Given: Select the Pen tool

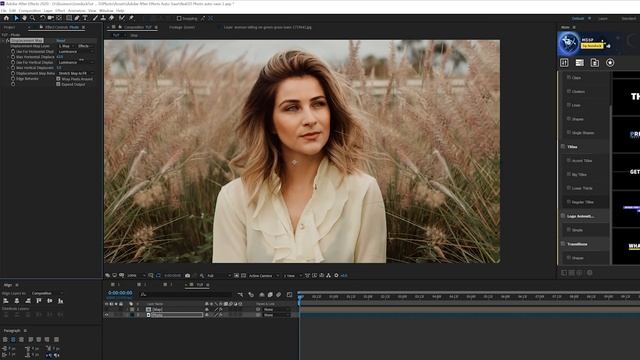Looking at the screenshot, I should click(x=77, y=18).
